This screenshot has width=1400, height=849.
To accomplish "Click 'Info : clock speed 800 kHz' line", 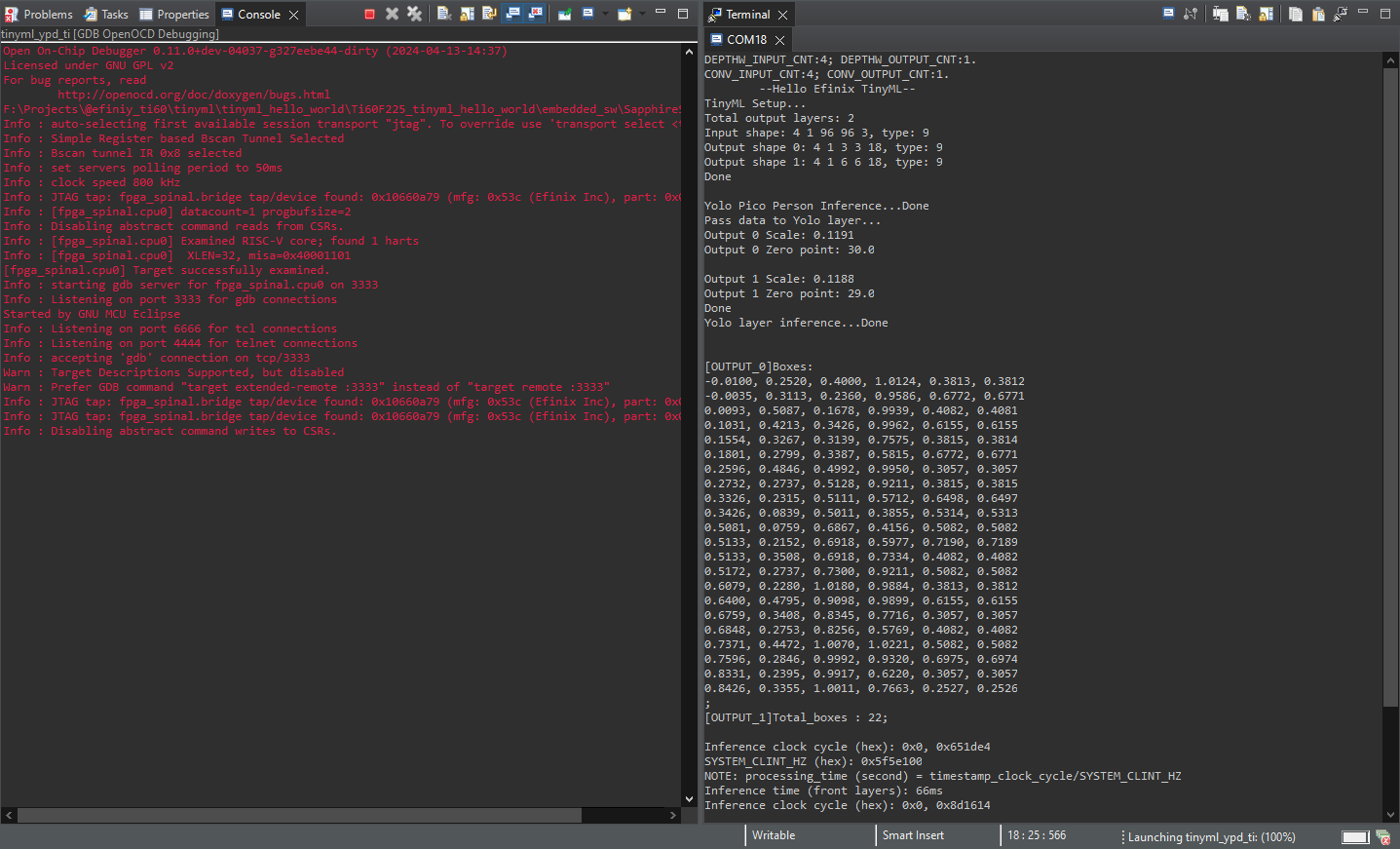I will 92,182.
